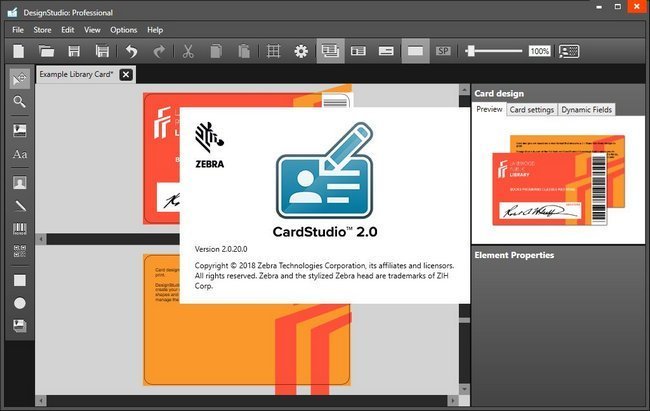Switch to the Card settings tab

[531, 109]
